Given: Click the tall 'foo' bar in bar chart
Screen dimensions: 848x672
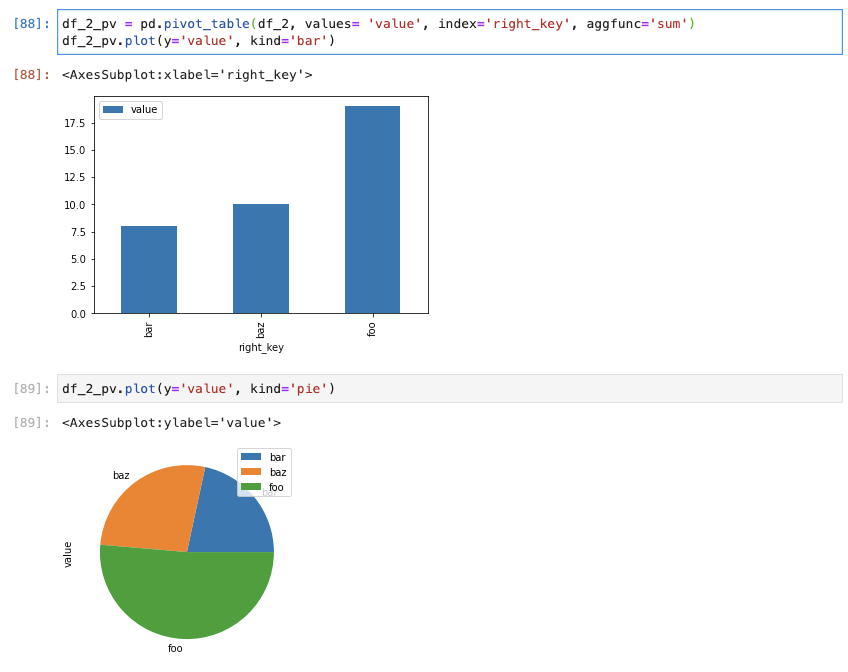Looking at the screenshot, I should (x=373, y=209).
